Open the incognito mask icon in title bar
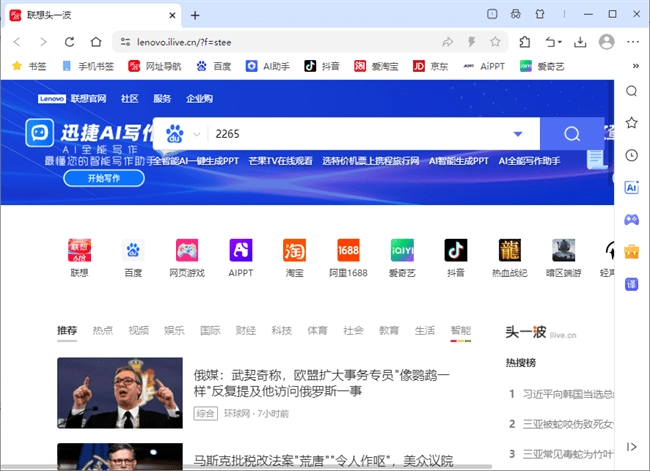 (516, 14)
